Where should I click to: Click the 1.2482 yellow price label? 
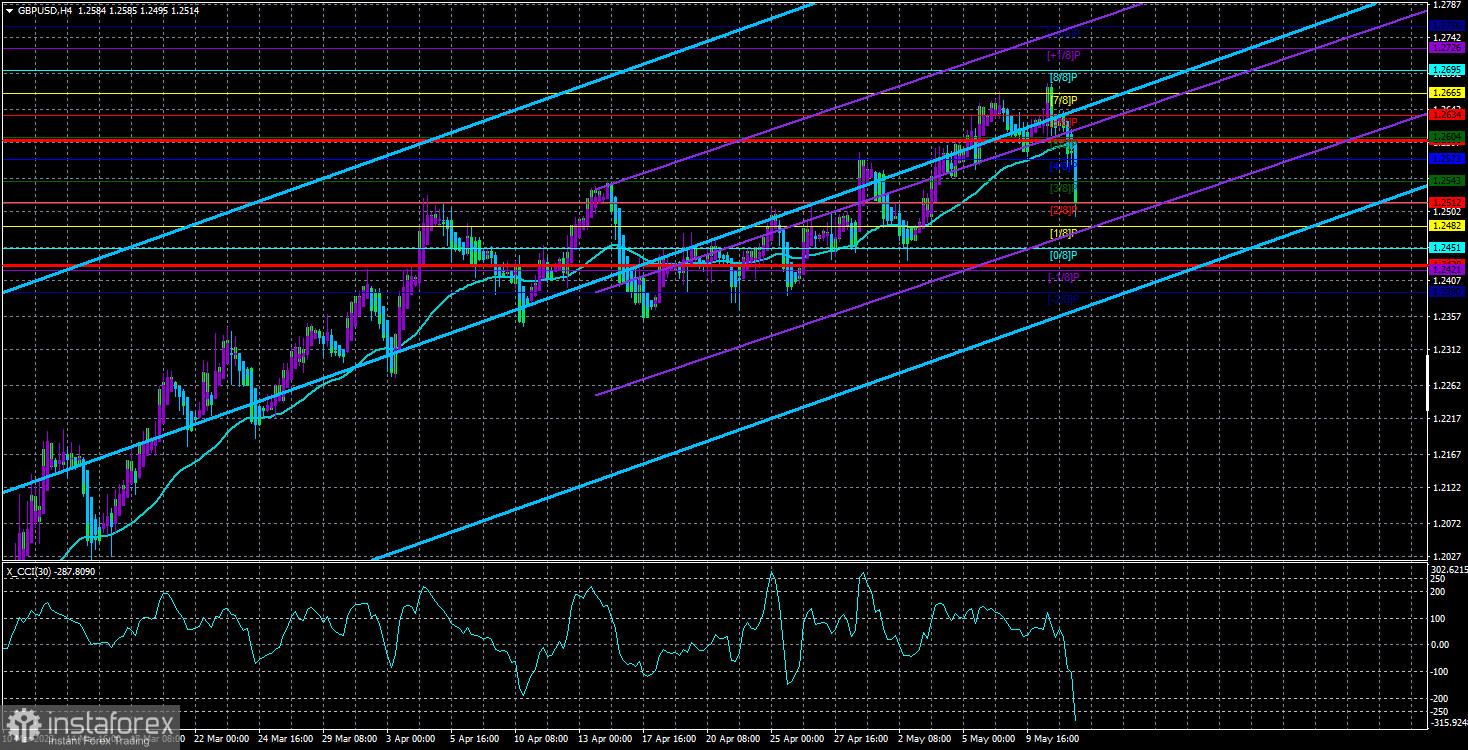1448,226
